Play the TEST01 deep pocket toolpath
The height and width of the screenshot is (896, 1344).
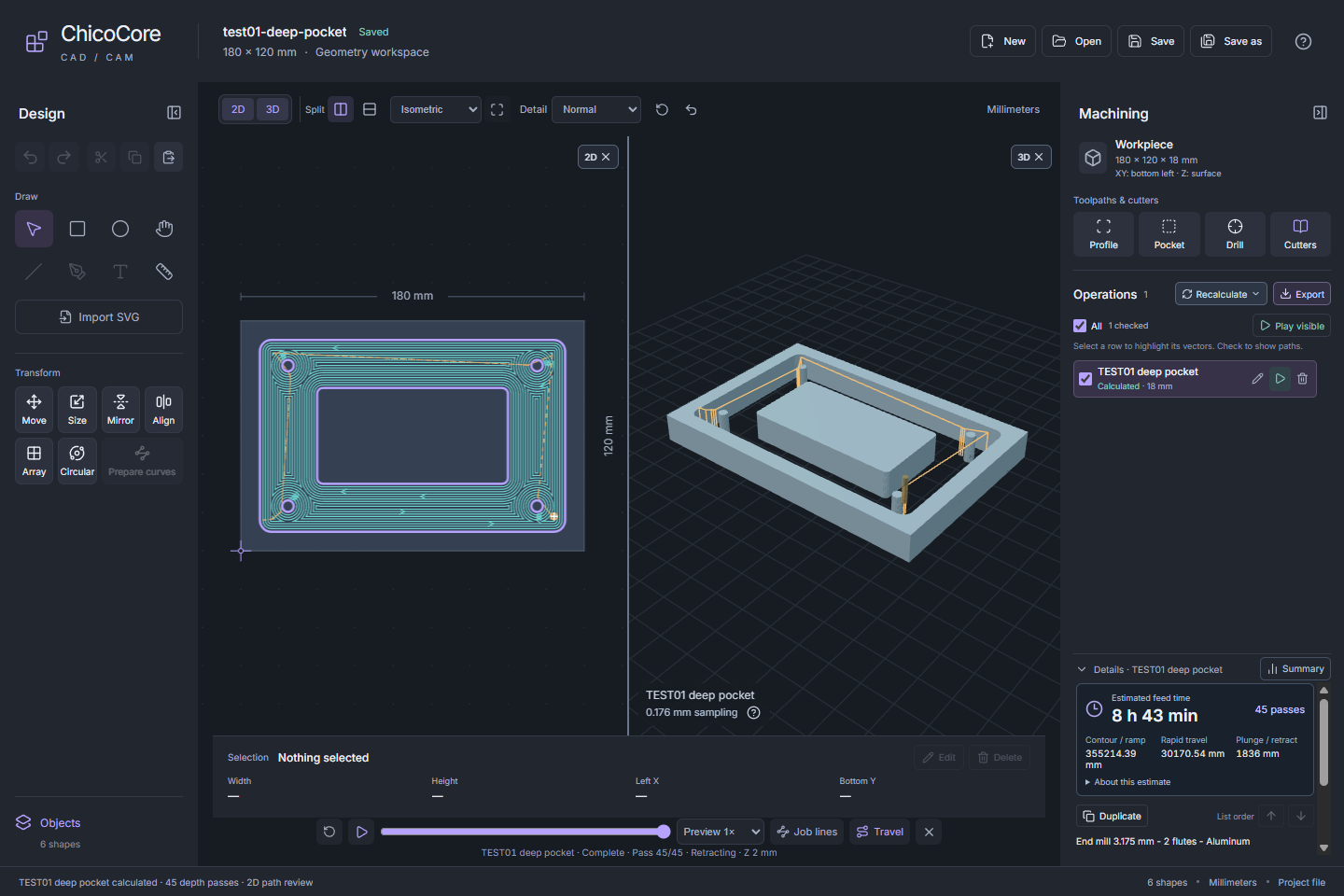click(1280, 379)
